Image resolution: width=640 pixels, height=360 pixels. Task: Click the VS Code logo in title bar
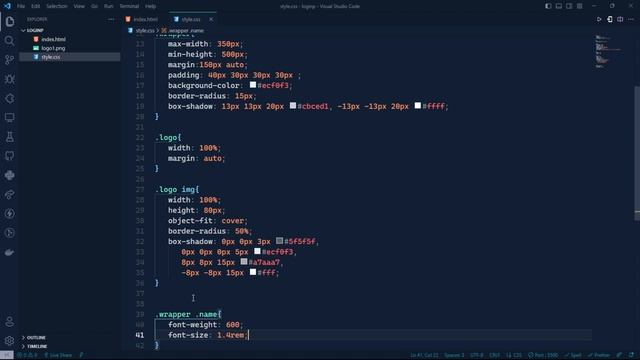[x=7, y=6]
